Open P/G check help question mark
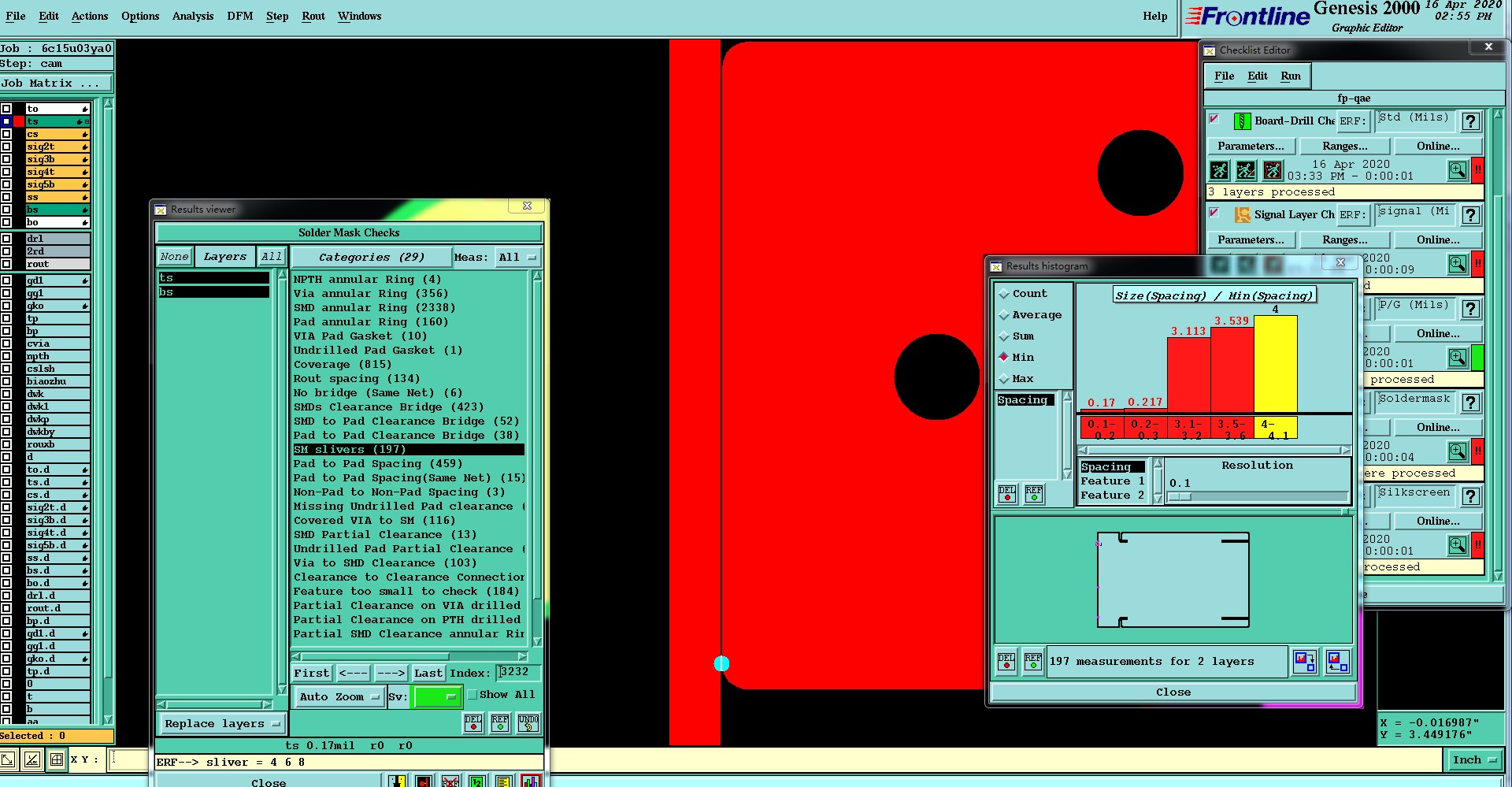Image resolution: width=1512 pixels, height=787 pixels. click(1470, 309)
